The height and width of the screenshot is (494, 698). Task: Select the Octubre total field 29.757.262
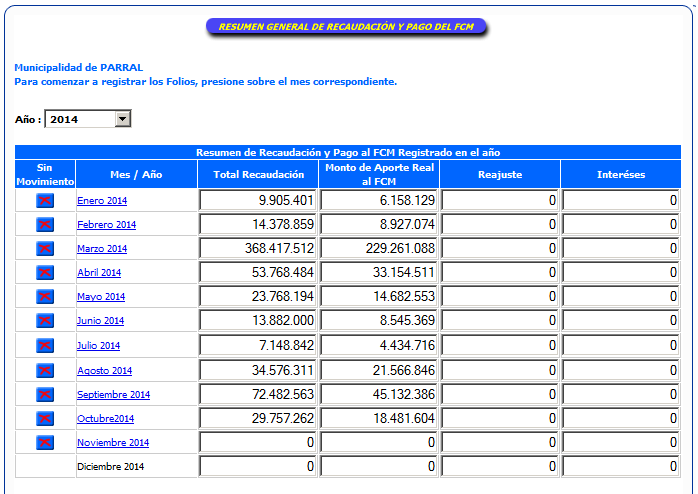coord(258,419)
